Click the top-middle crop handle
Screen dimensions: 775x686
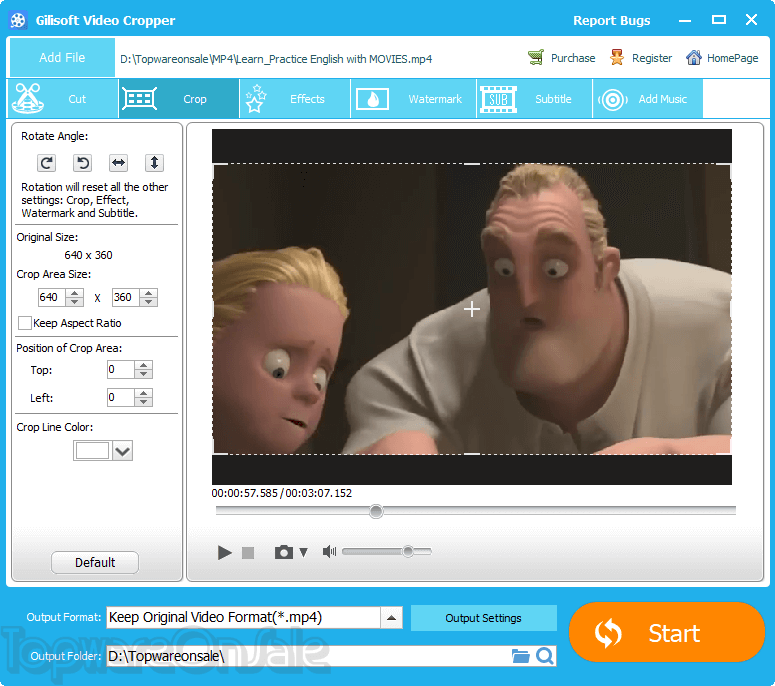(472, 164)
